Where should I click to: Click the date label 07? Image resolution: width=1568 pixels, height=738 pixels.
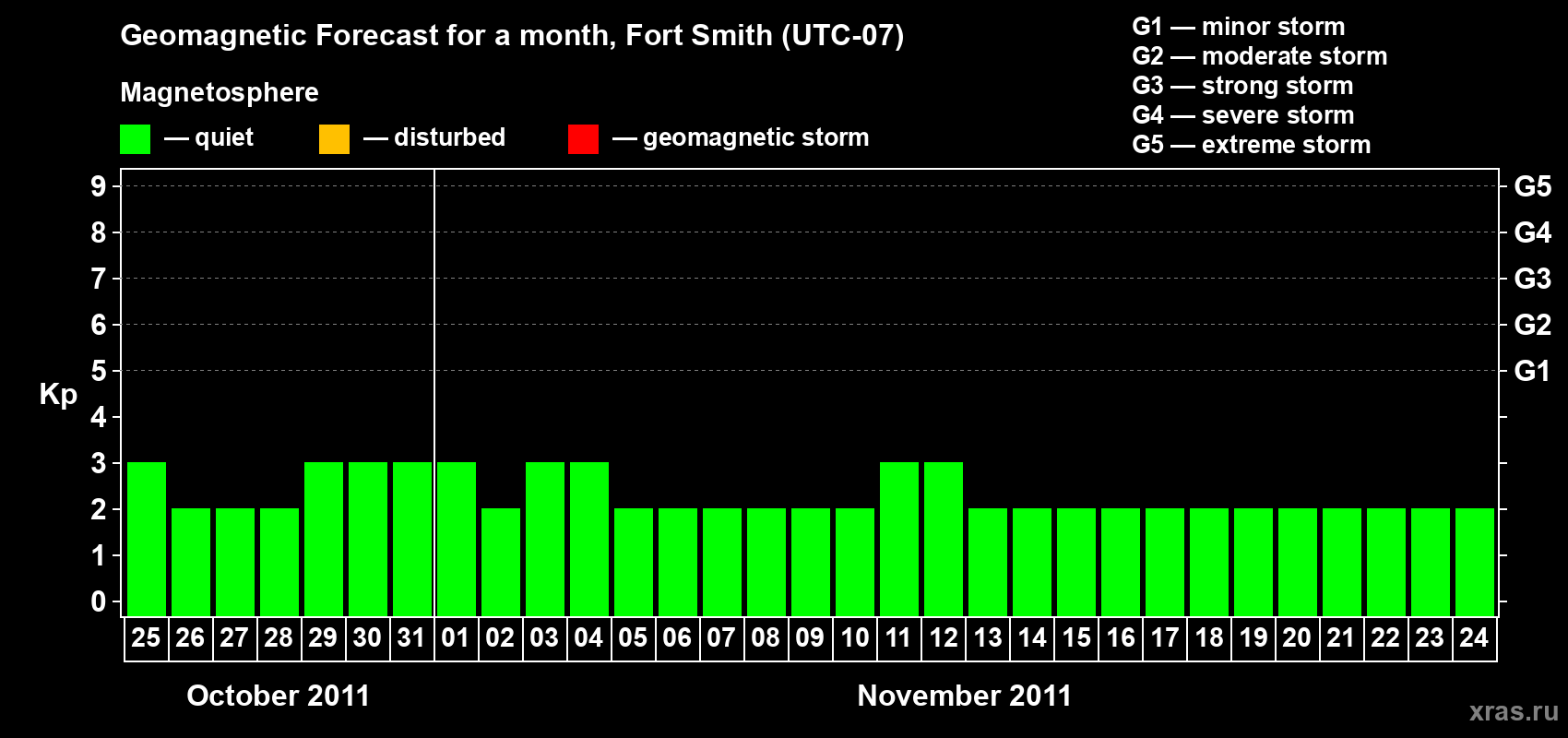721,638
